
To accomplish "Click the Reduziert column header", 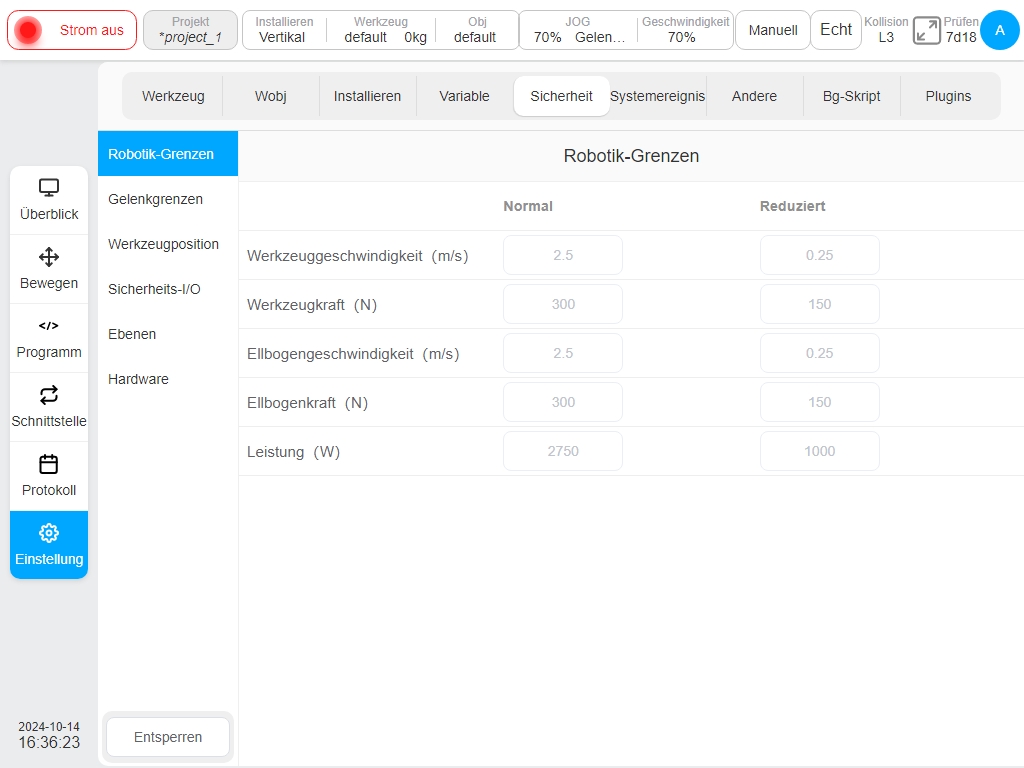I will click(792, 206).
